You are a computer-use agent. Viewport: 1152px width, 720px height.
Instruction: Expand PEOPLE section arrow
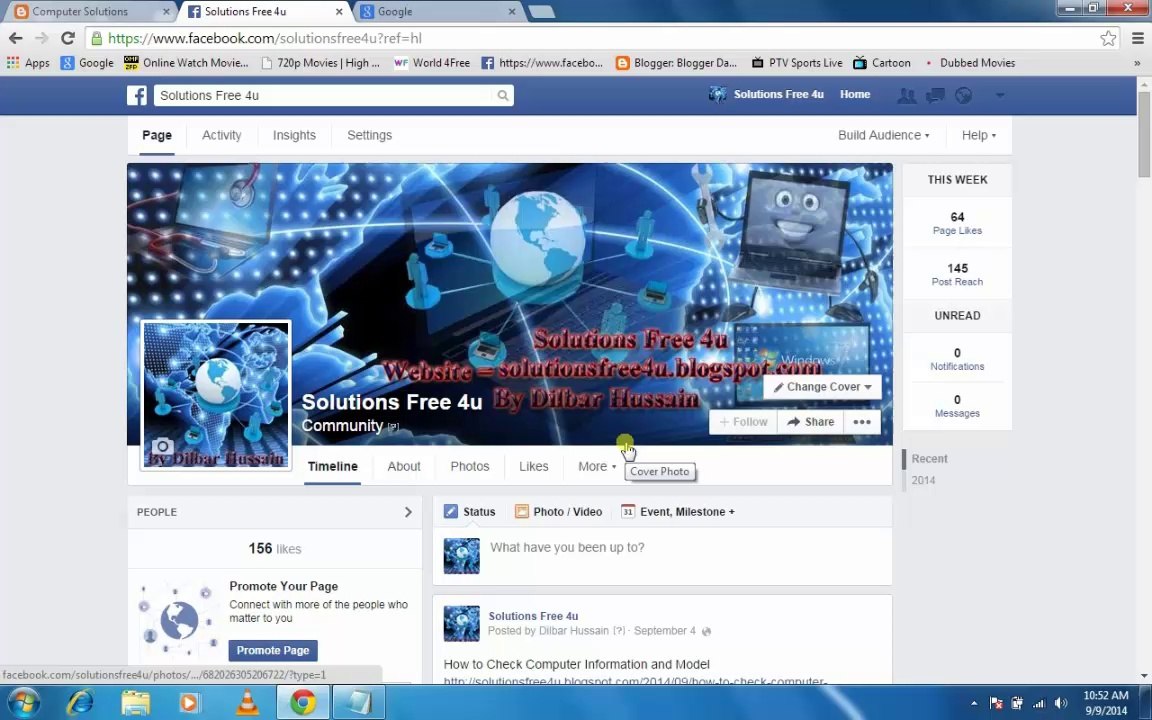(408, 512)
